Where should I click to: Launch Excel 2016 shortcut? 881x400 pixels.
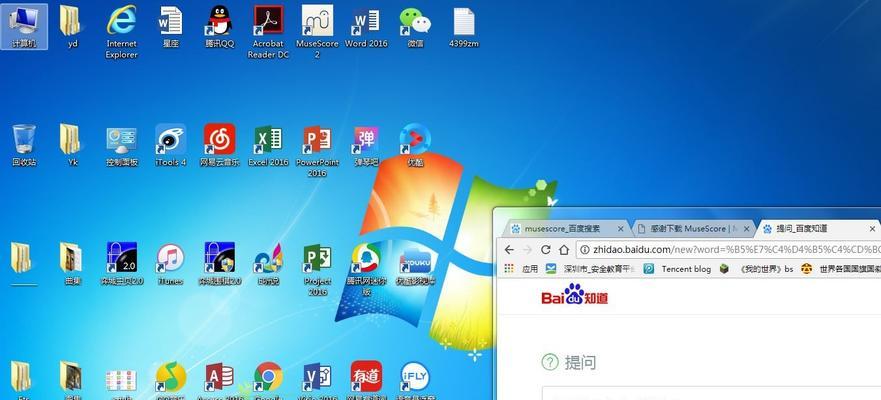[x=268, y=145]
